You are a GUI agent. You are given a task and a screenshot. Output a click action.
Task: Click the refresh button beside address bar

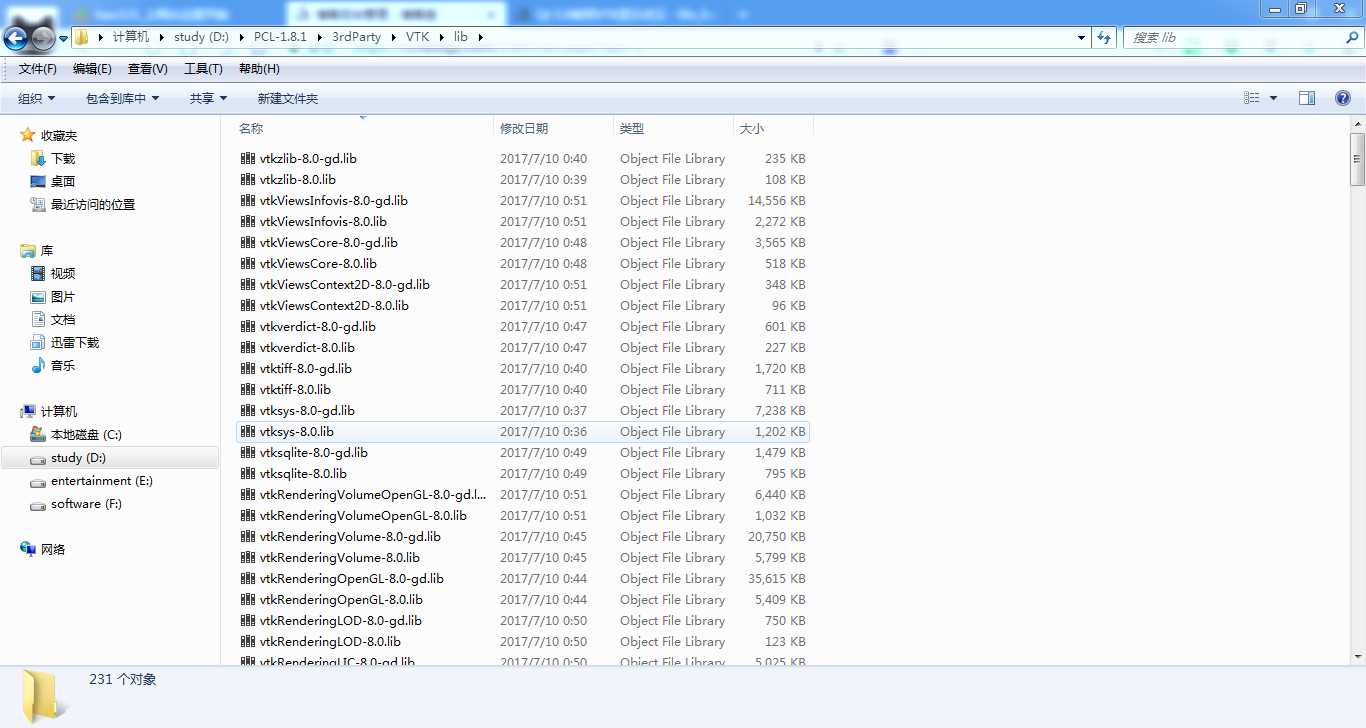click(1104, 37)
